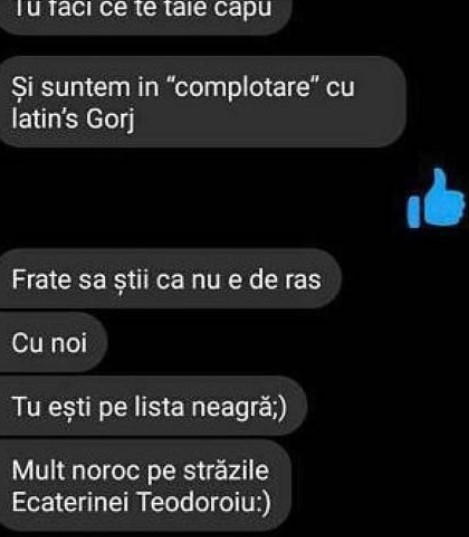Click the word 'Gorj' in the message

(x=110, y=120)
